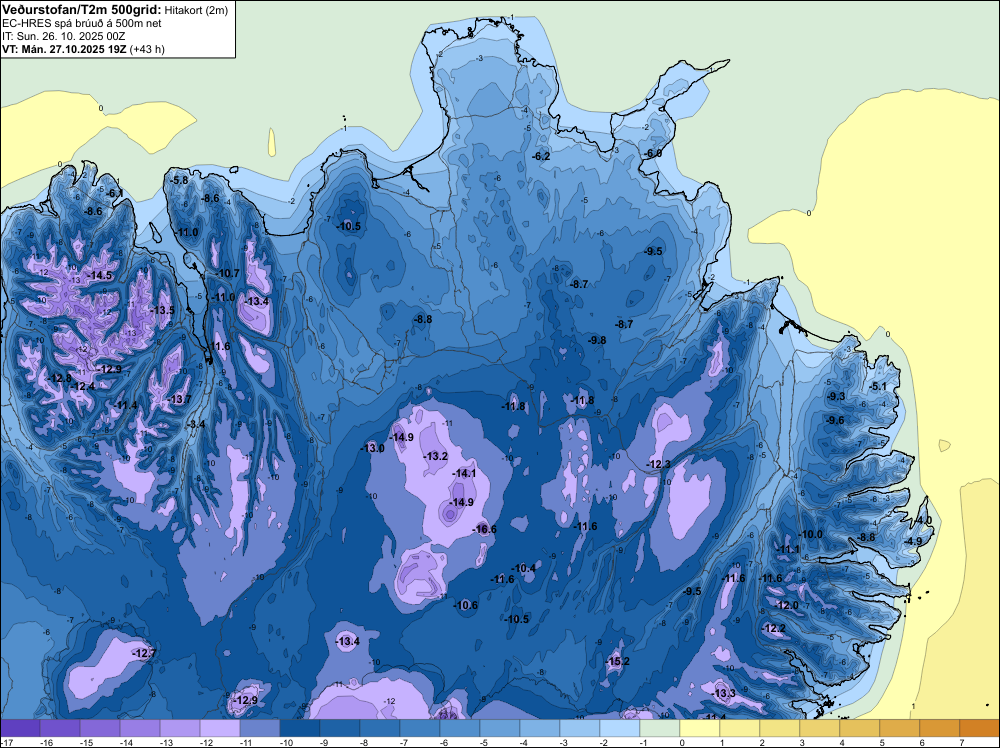Click the -10.0 temperature value
1000x748 pixels.
tap(812, 534)
